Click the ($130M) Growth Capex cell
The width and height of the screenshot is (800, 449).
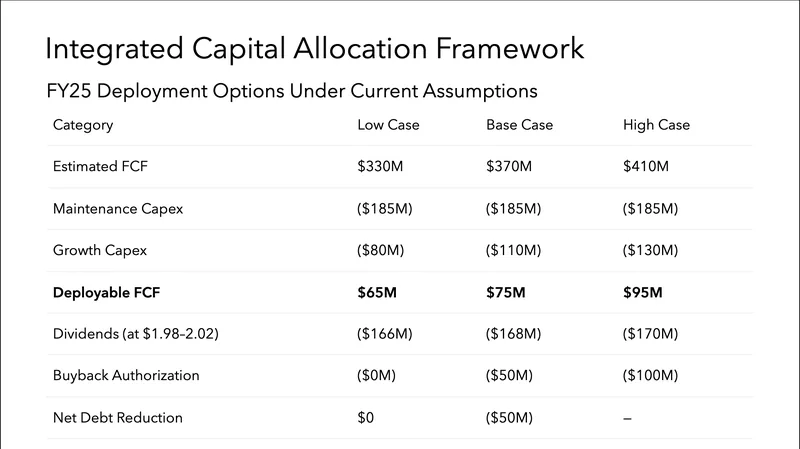click(650, 250)
